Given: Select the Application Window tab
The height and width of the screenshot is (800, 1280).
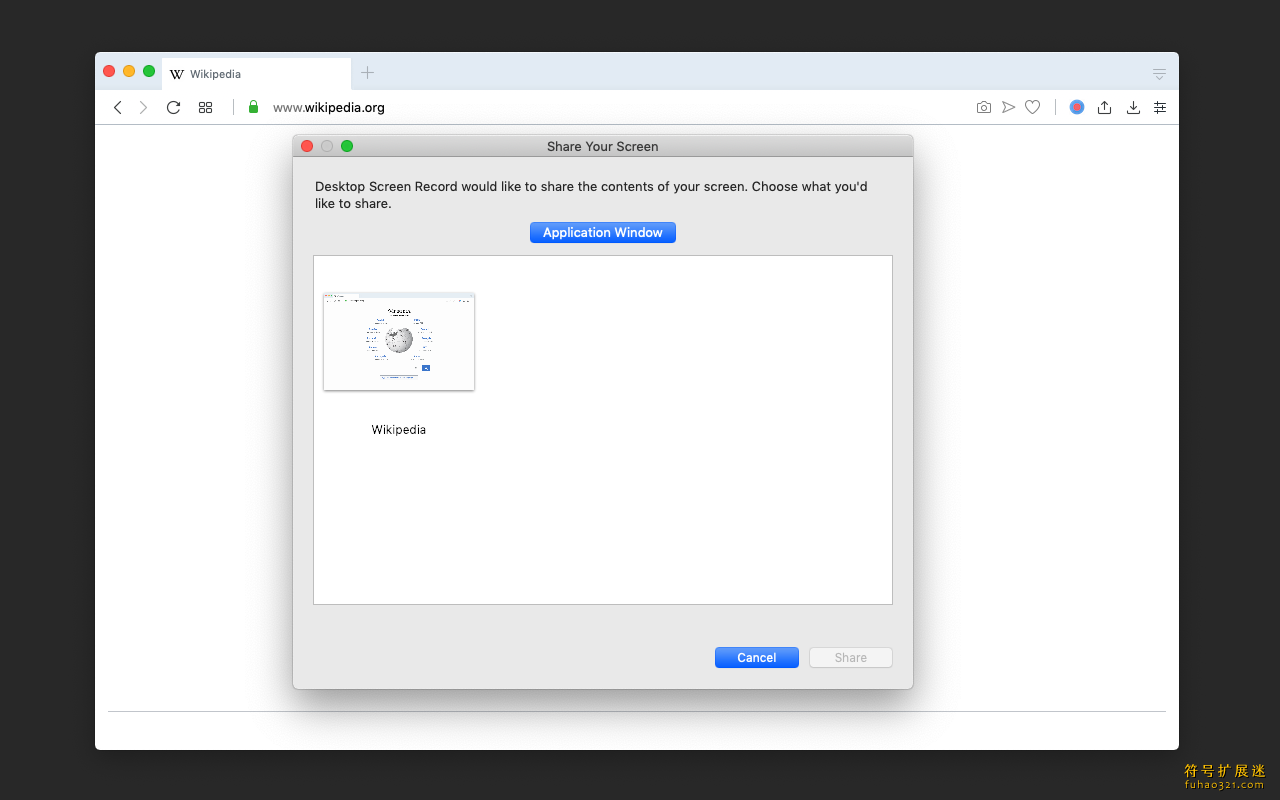Looking at the screenshot, I should 603,232.
